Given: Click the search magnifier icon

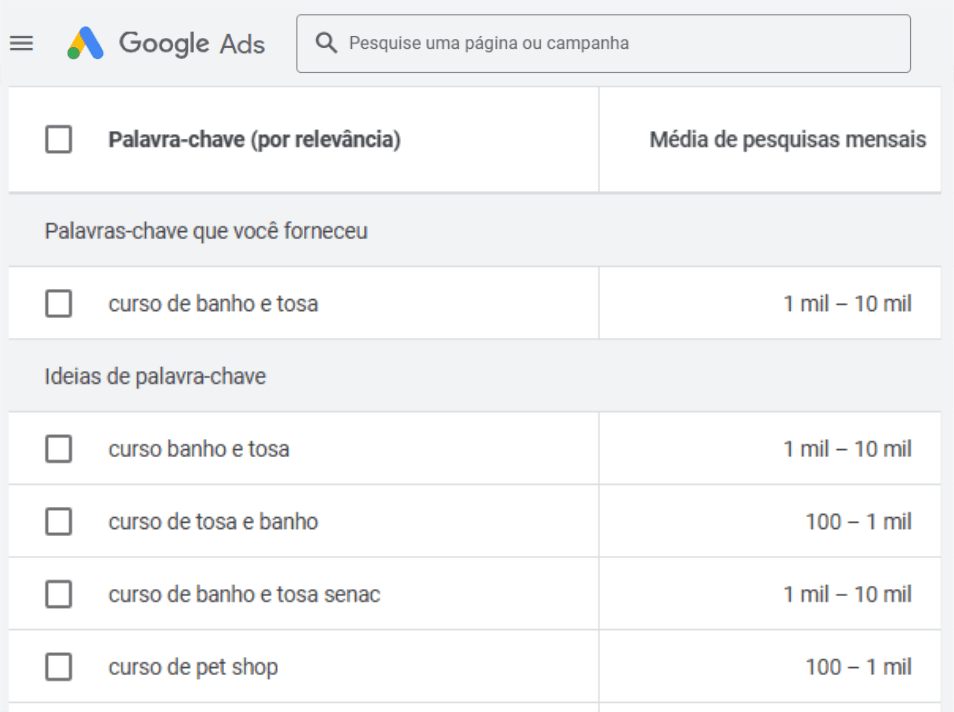Looking at the screenshot, I should coord(325,43).
